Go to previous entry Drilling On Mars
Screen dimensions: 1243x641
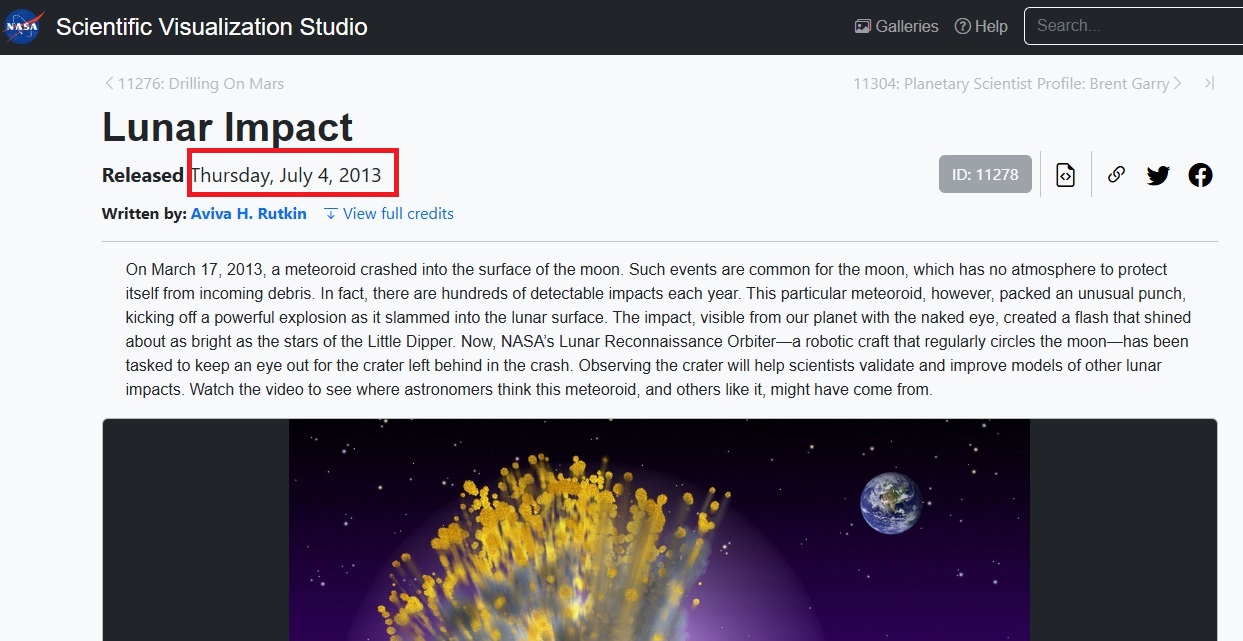(x=194, y=84)
